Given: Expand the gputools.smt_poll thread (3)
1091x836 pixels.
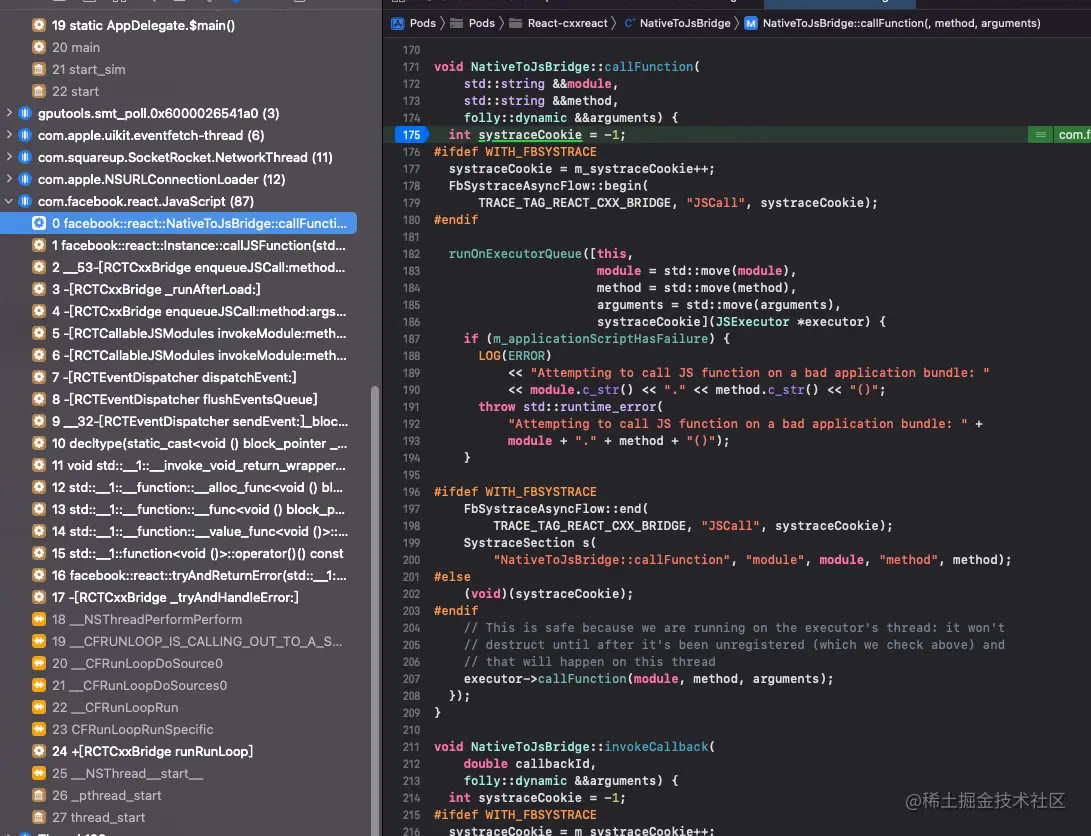Looking at the screenshot, I should pyautogui.click(x=9, y=113).
